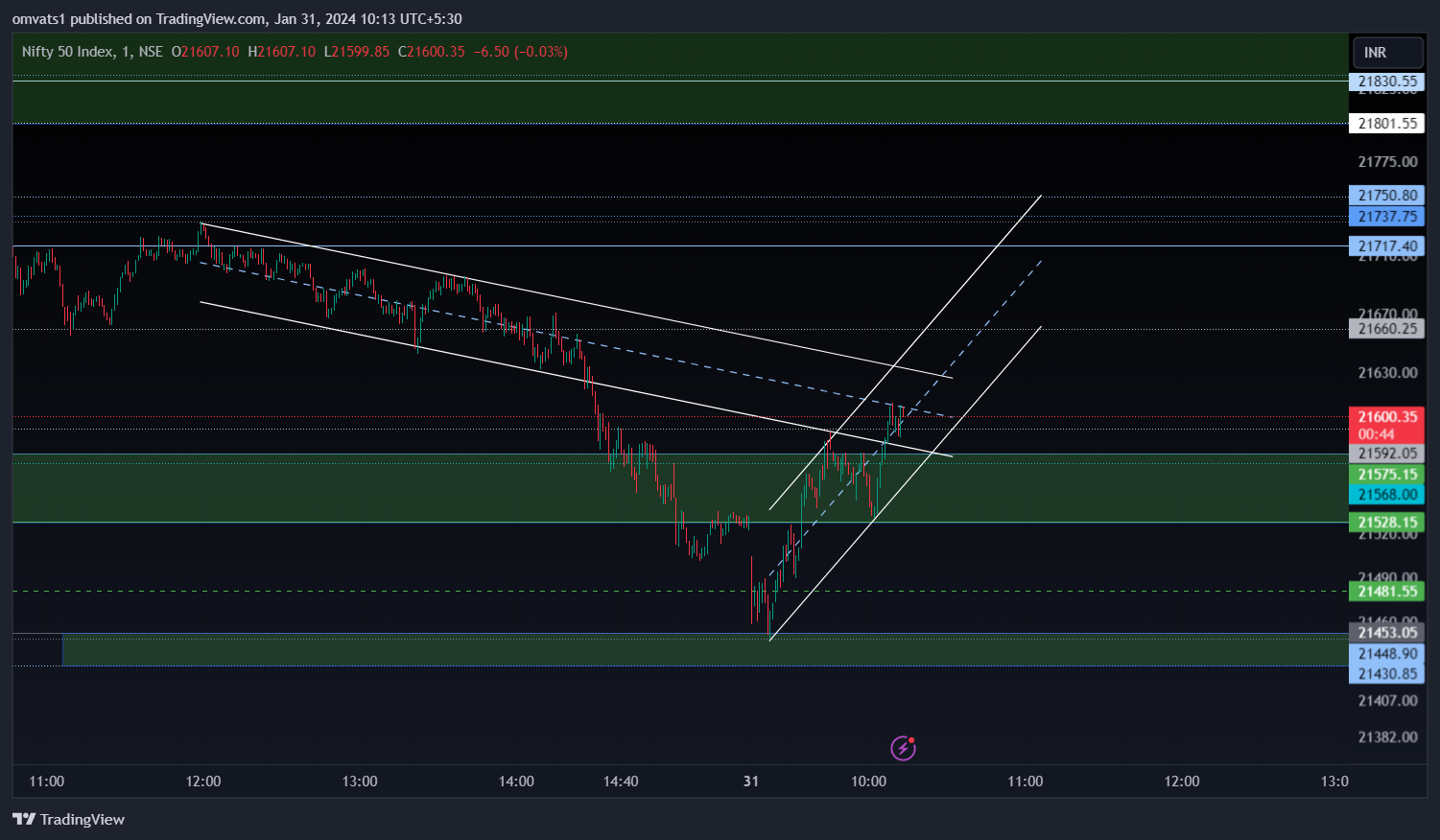This screenshot has width=1440, height=840.
Task: Click the 10:00 time axis label
Action: click(x=868, y=782)
